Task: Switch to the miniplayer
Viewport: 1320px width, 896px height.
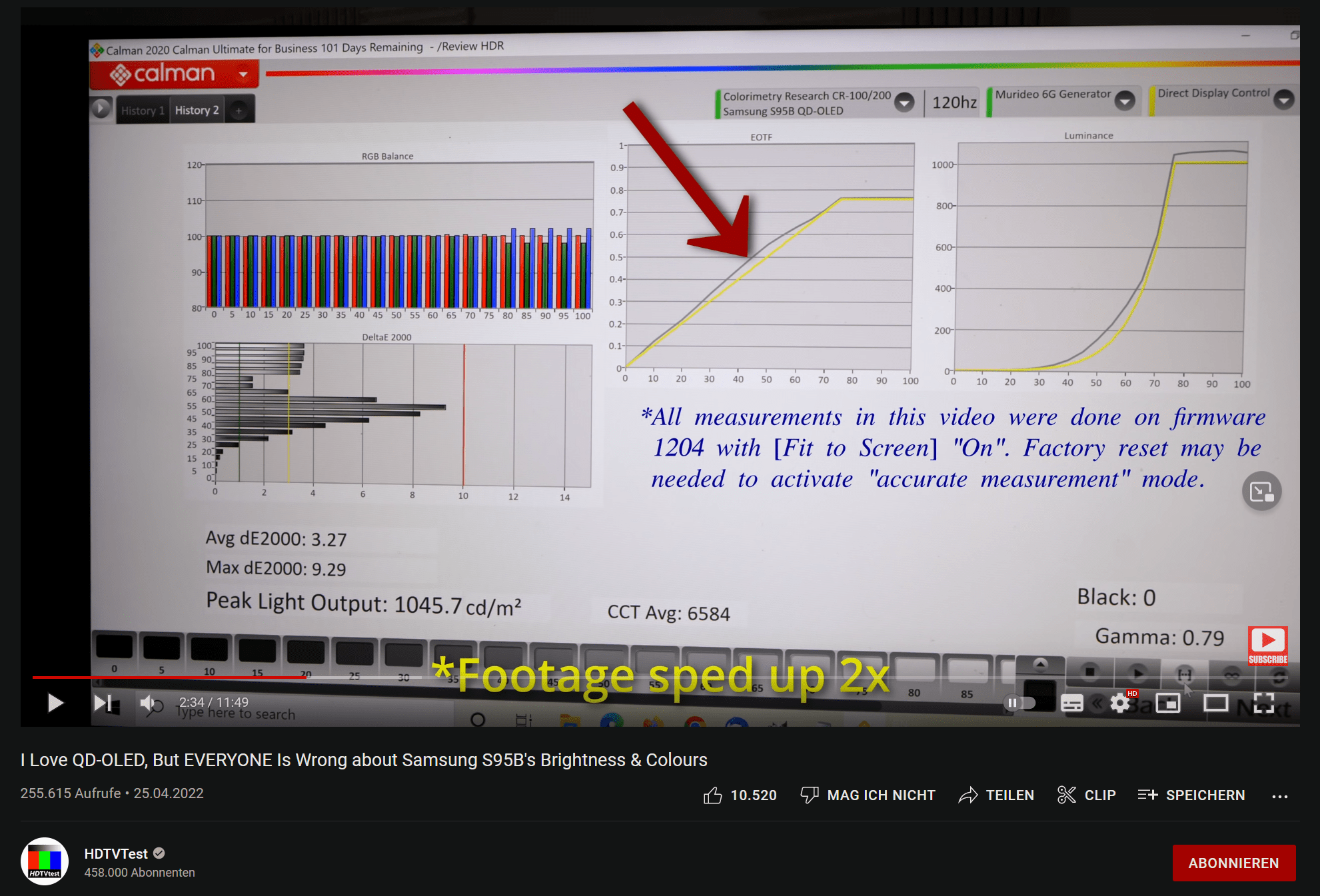Action: [x=1168, y=703]
